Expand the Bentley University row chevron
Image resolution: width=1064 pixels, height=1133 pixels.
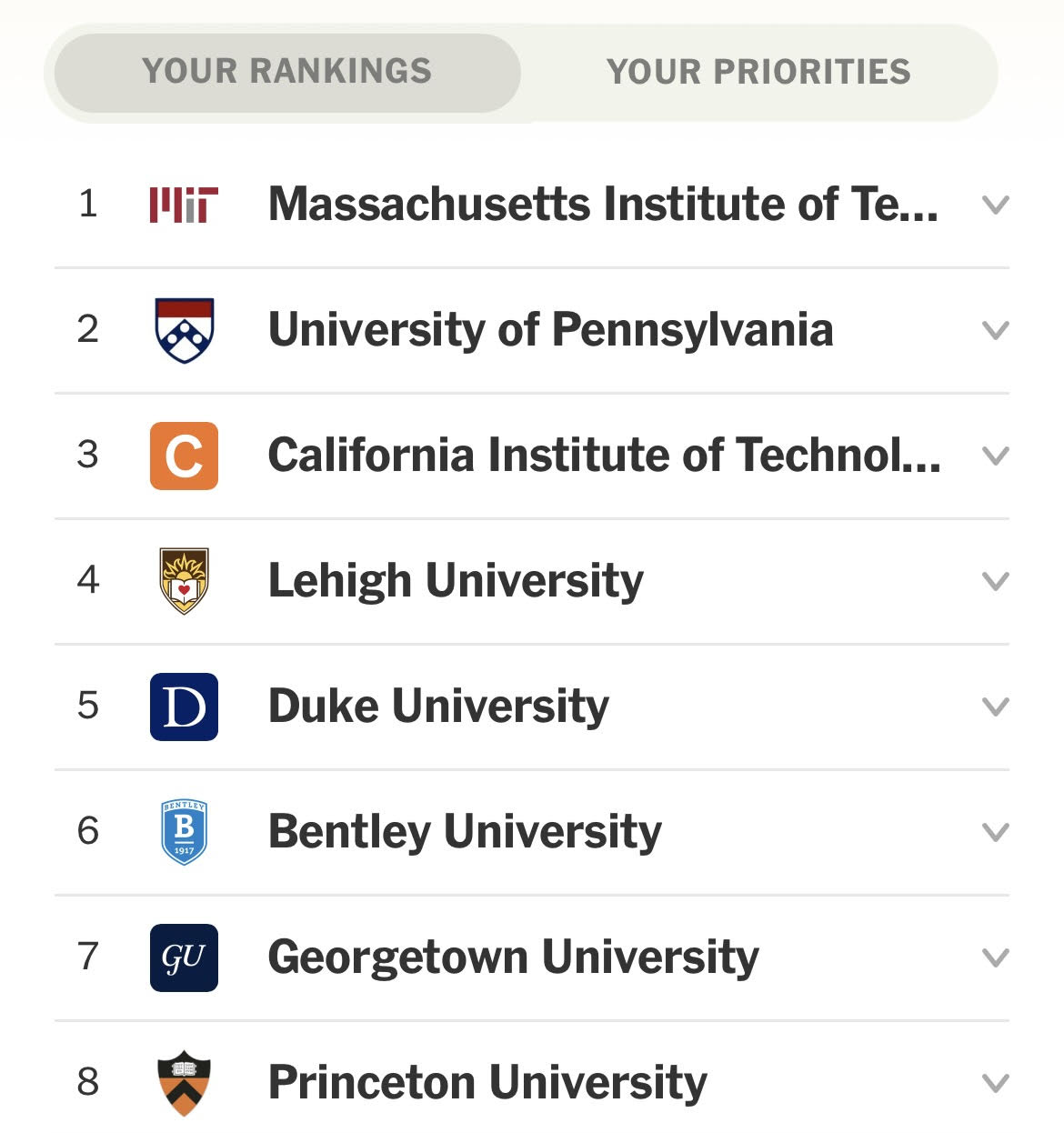pos(997,833)
